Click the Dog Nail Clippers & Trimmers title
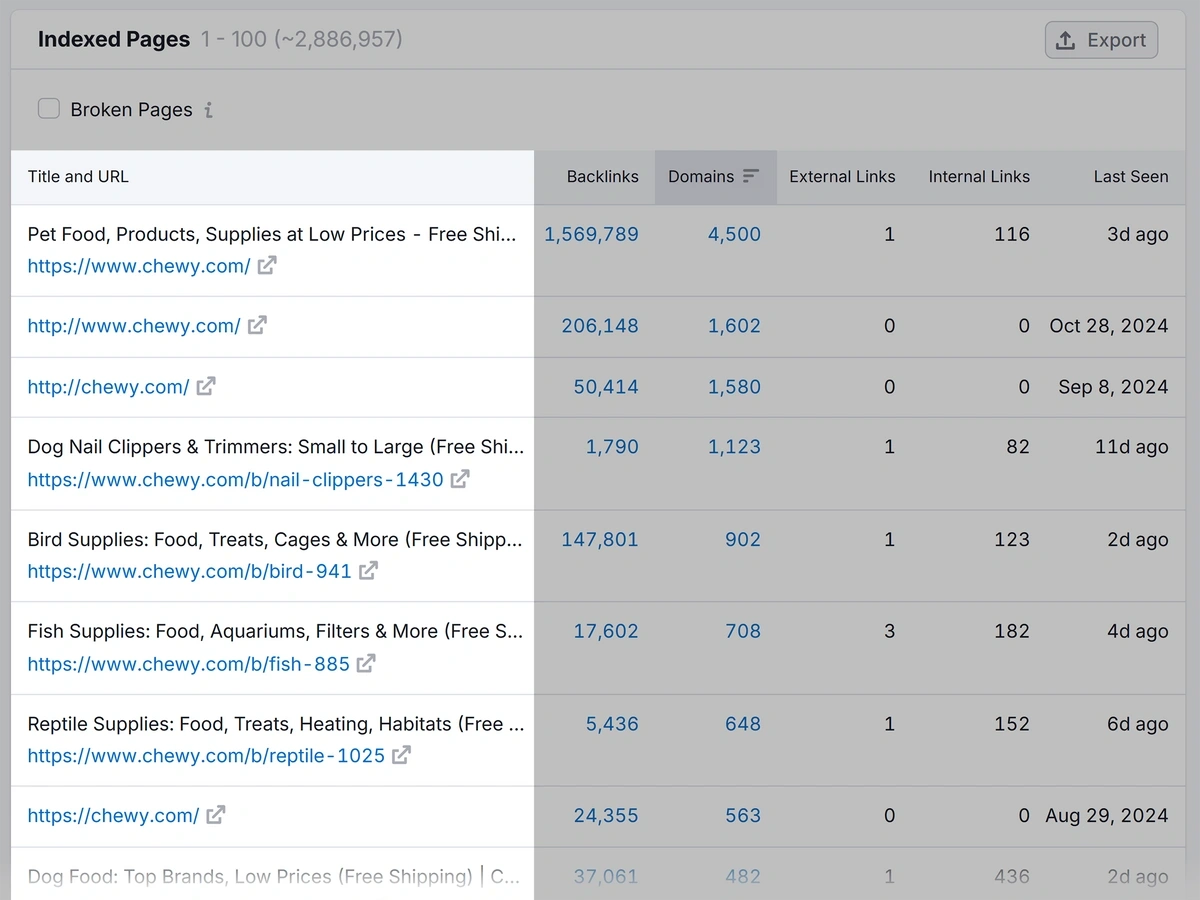 click(x=275, y=447)
